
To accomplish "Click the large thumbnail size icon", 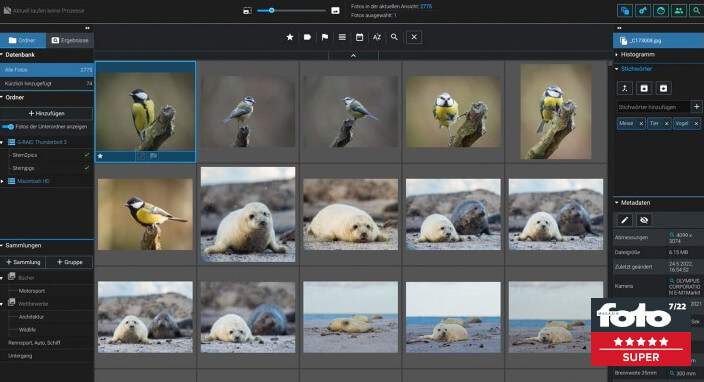I will [335, 10].
